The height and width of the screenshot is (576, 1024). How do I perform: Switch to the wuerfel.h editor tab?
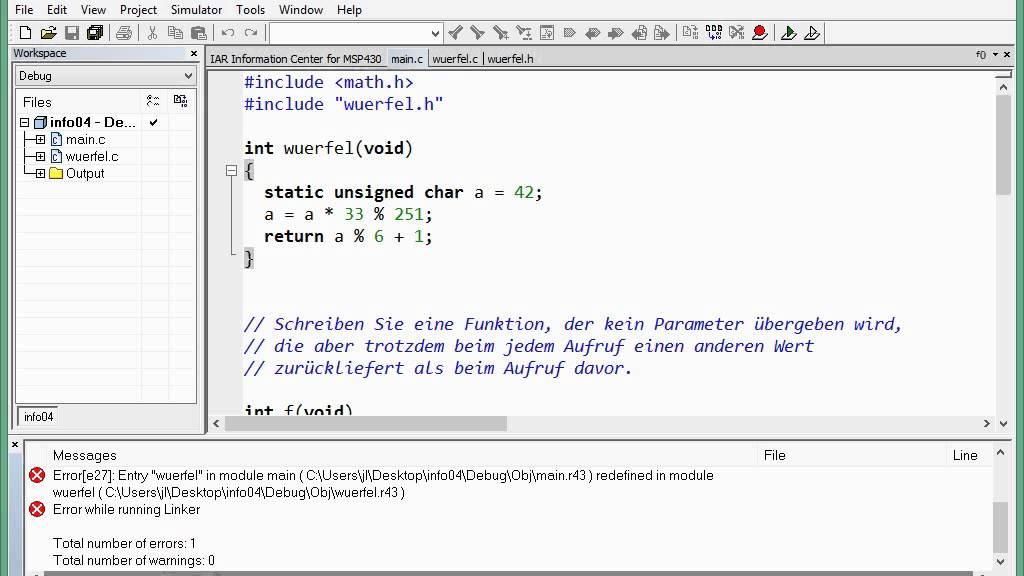pos(511,59)
